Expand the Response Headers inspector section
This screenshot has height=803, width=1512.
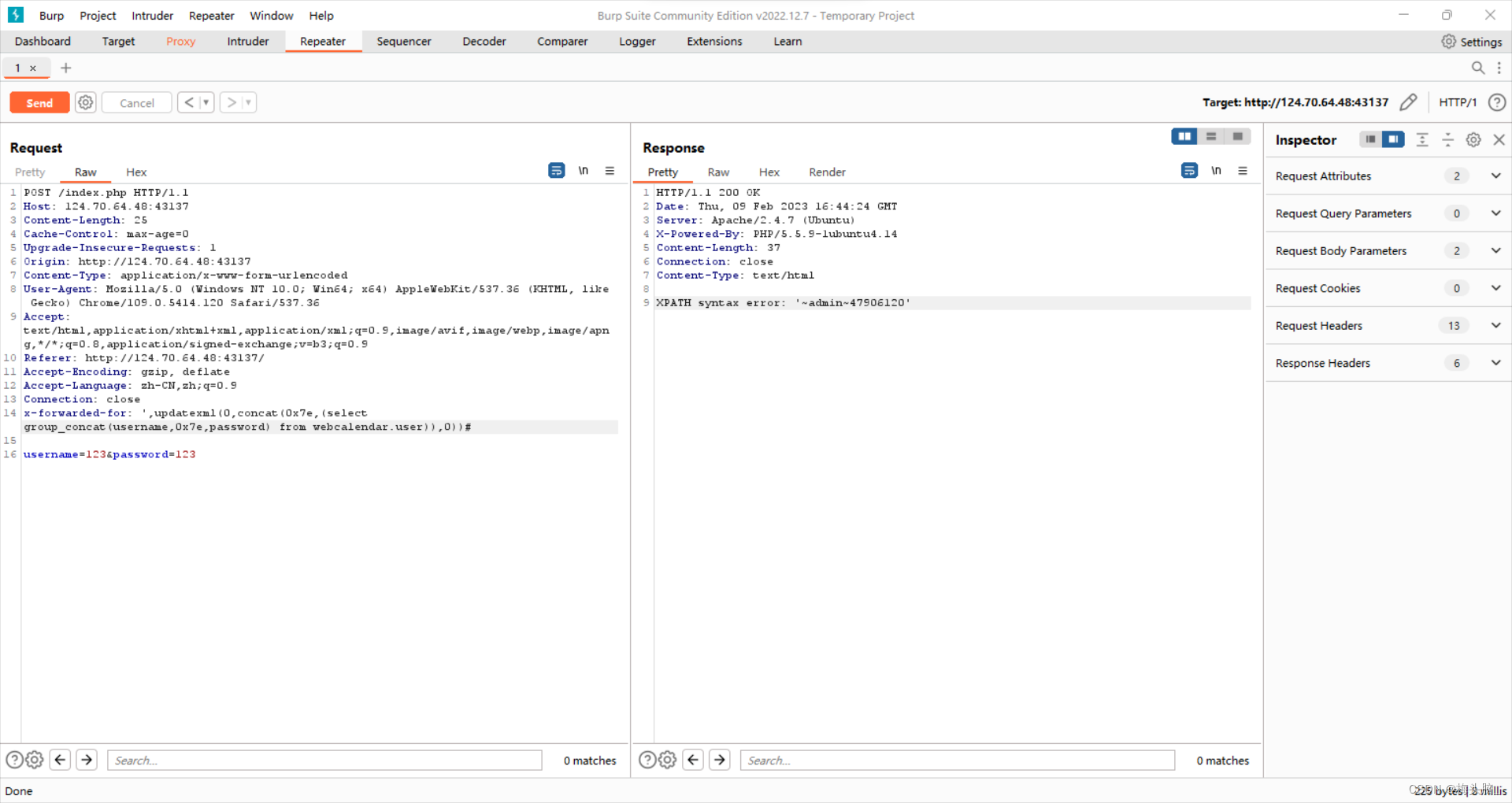1495,363
